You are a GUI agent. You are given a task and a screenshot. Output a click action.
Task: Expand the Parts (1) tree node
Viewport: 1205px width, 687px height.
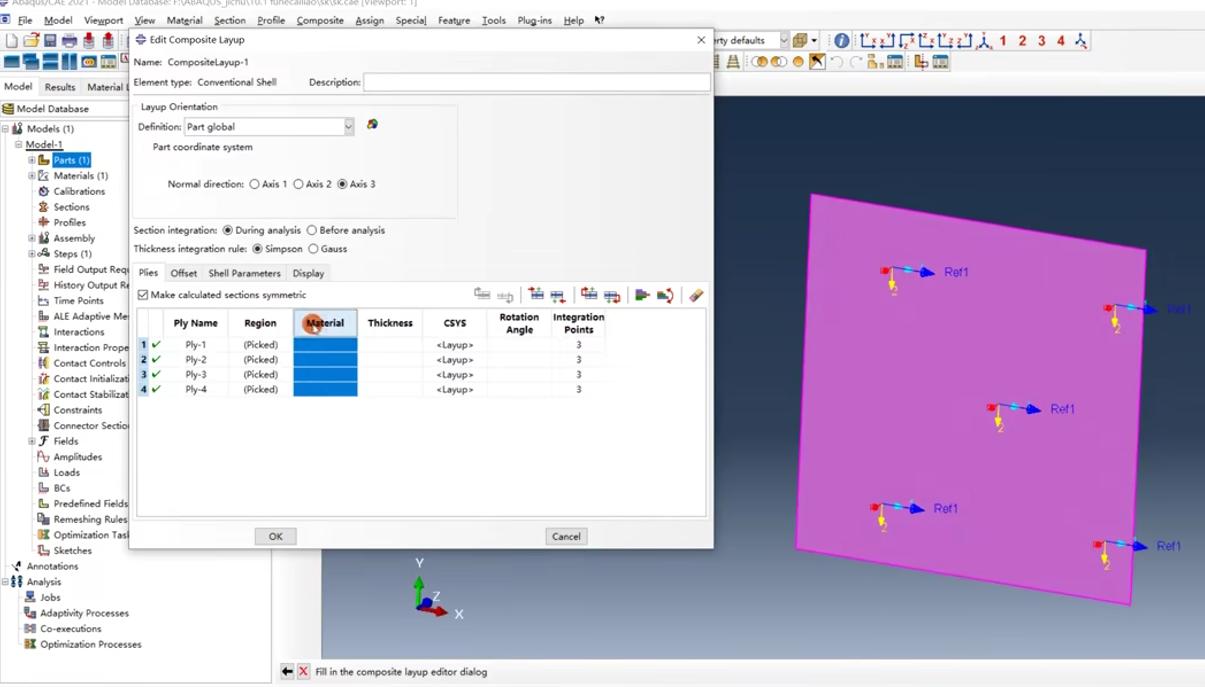click(32, 160)
